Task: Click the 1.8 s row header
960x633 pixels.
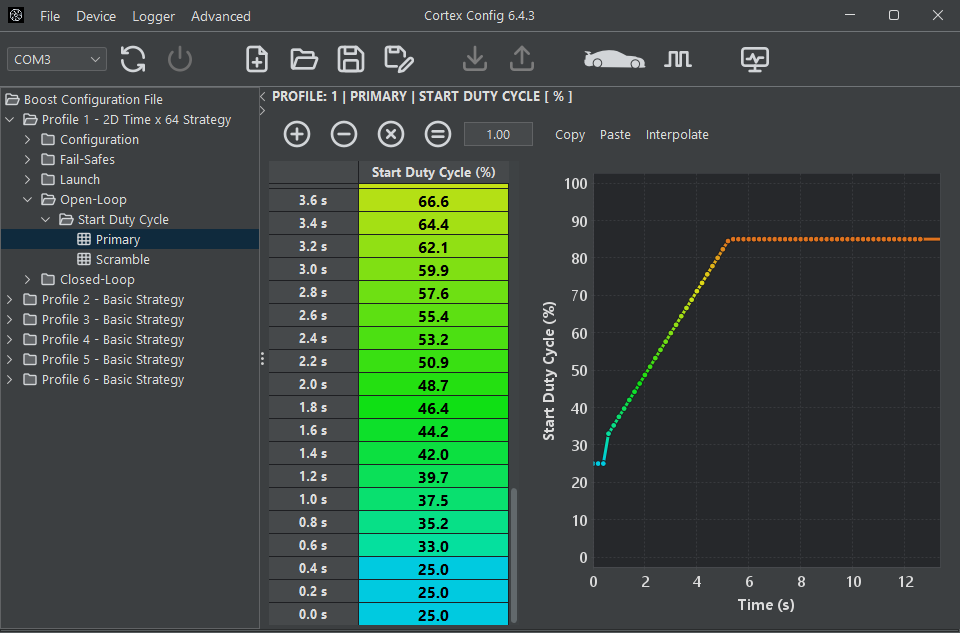Action: click(313, 408)
